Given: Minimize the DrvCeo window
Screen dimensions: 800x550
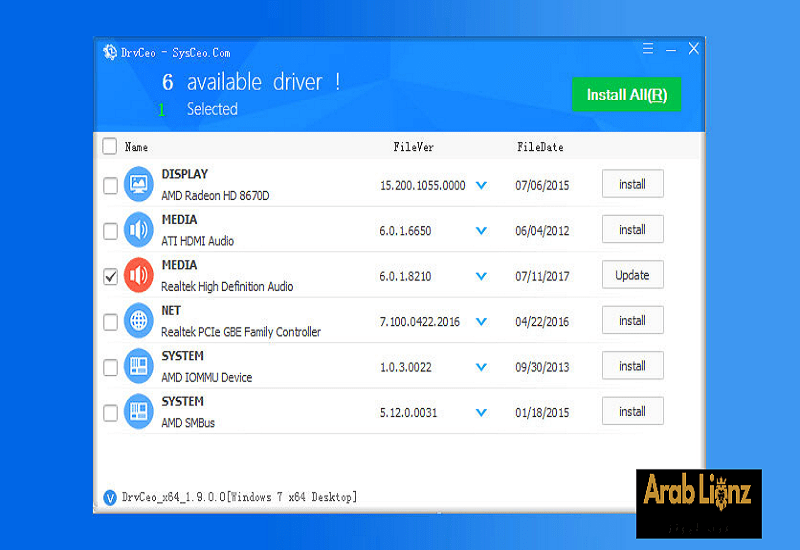Looking at the screenshot, I should [x=671, y=50].
